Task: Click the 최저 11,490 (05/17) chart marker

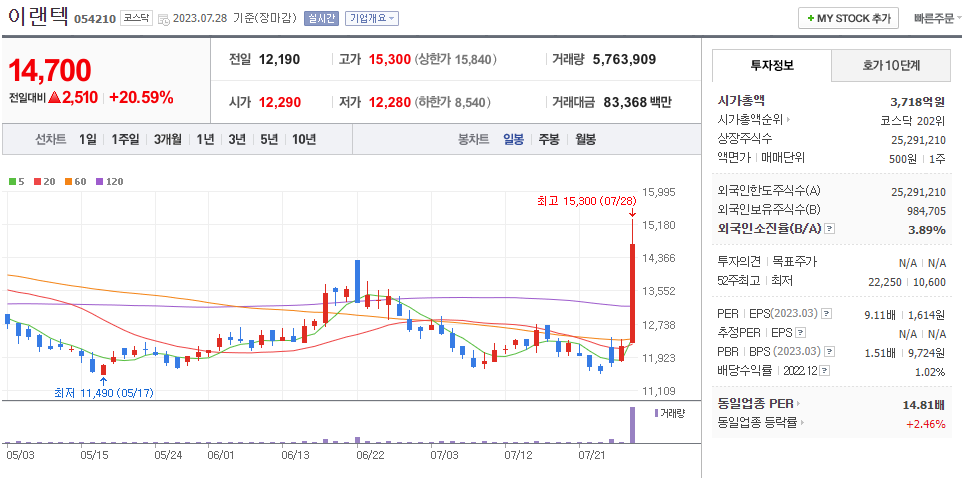Action: (x=104, y=393)
